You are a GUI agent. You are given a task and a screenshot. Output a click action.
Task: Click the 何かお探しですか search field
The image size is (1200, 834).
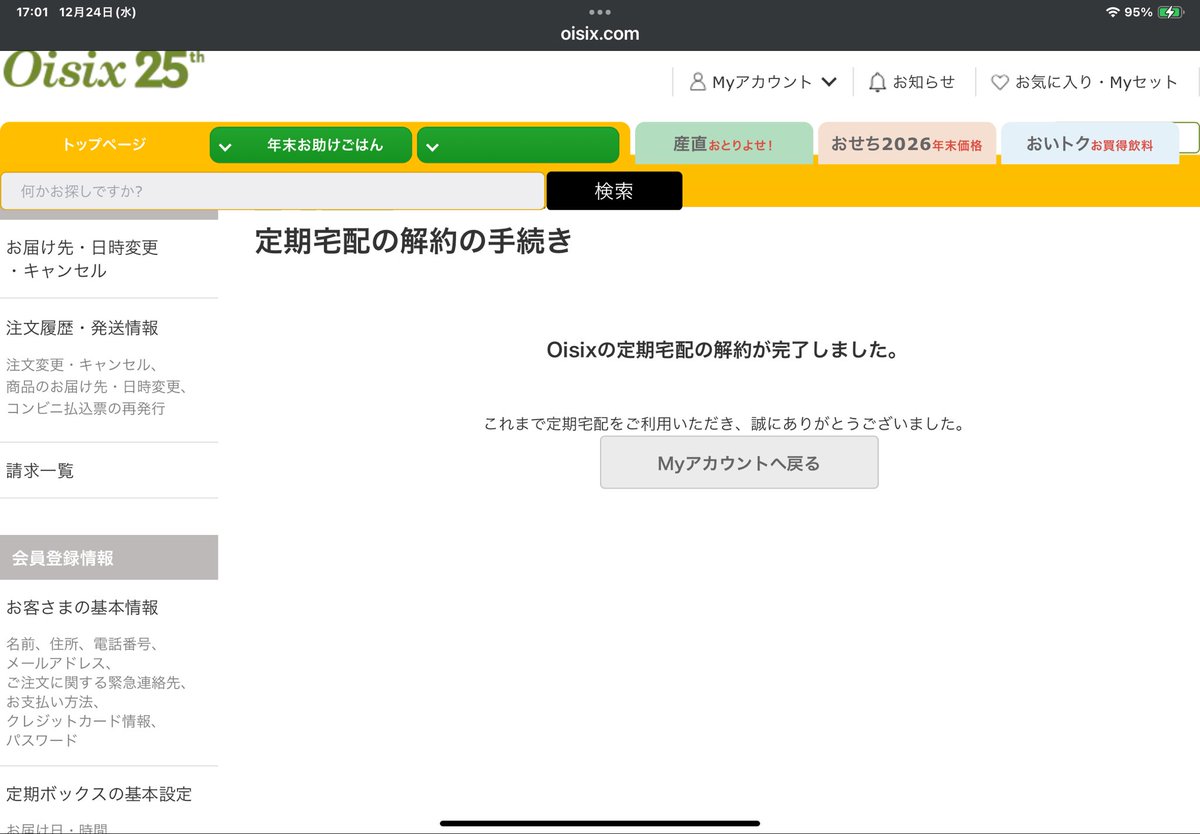272,190
